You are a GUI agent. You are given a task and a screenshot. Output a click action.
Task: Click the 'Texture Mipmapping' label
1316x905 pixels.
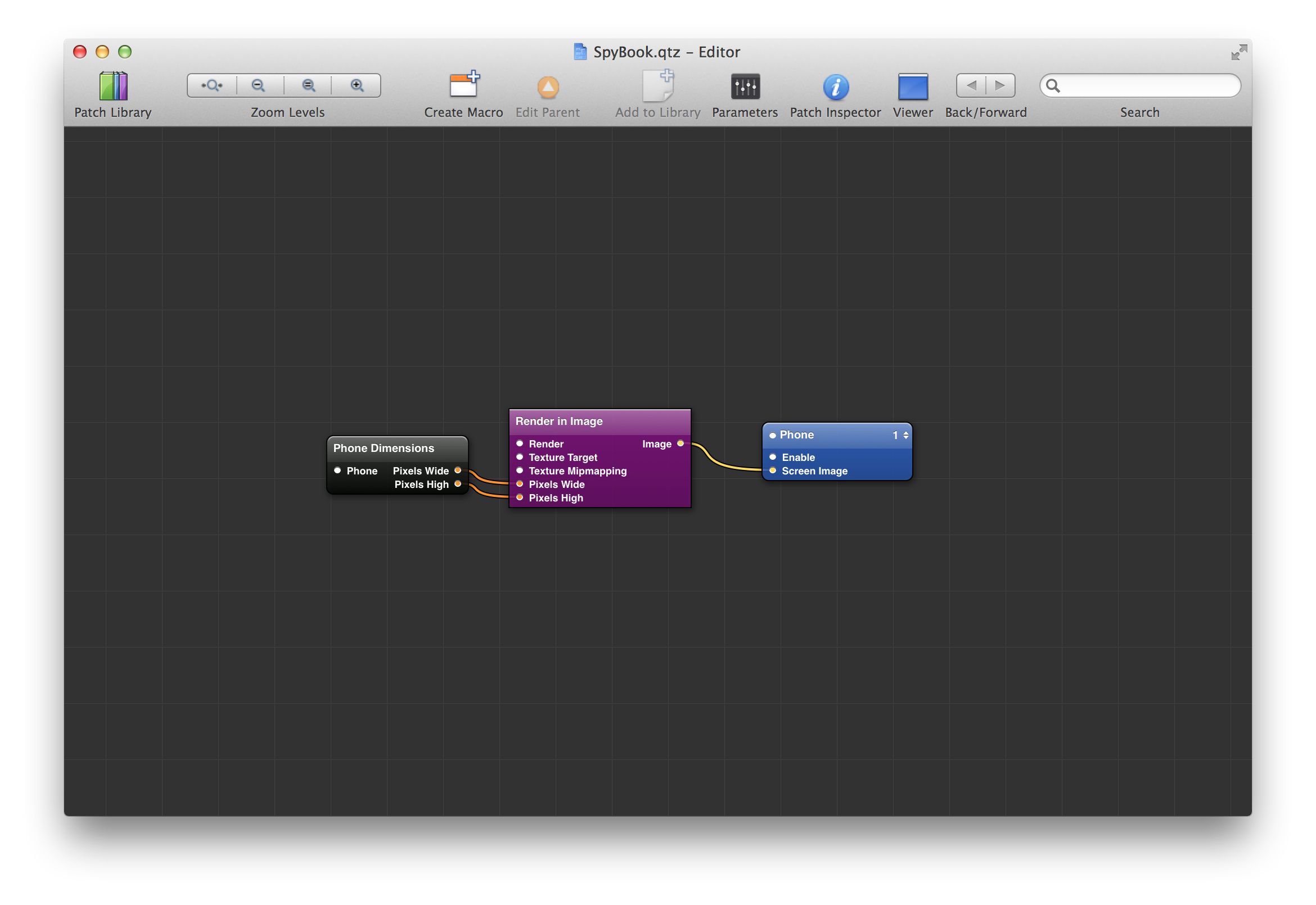(578, 471)
